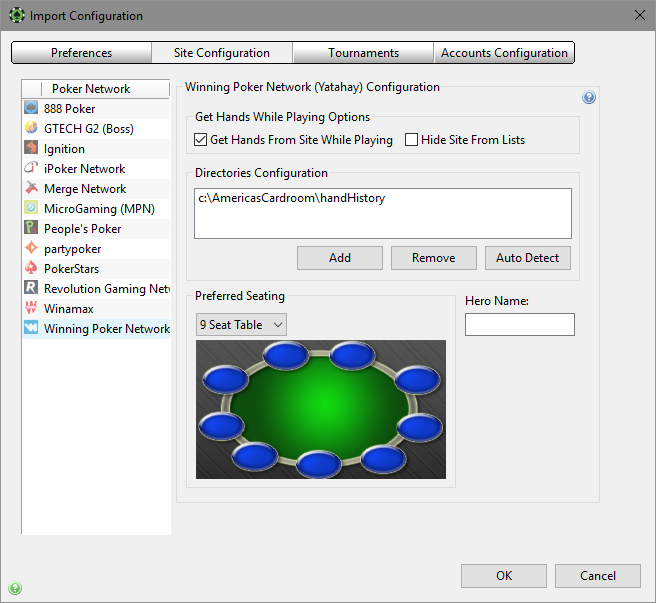Select Revolution Gaming Network in the list
Viewport: 656px width, 603px height.
click(96, 288)
